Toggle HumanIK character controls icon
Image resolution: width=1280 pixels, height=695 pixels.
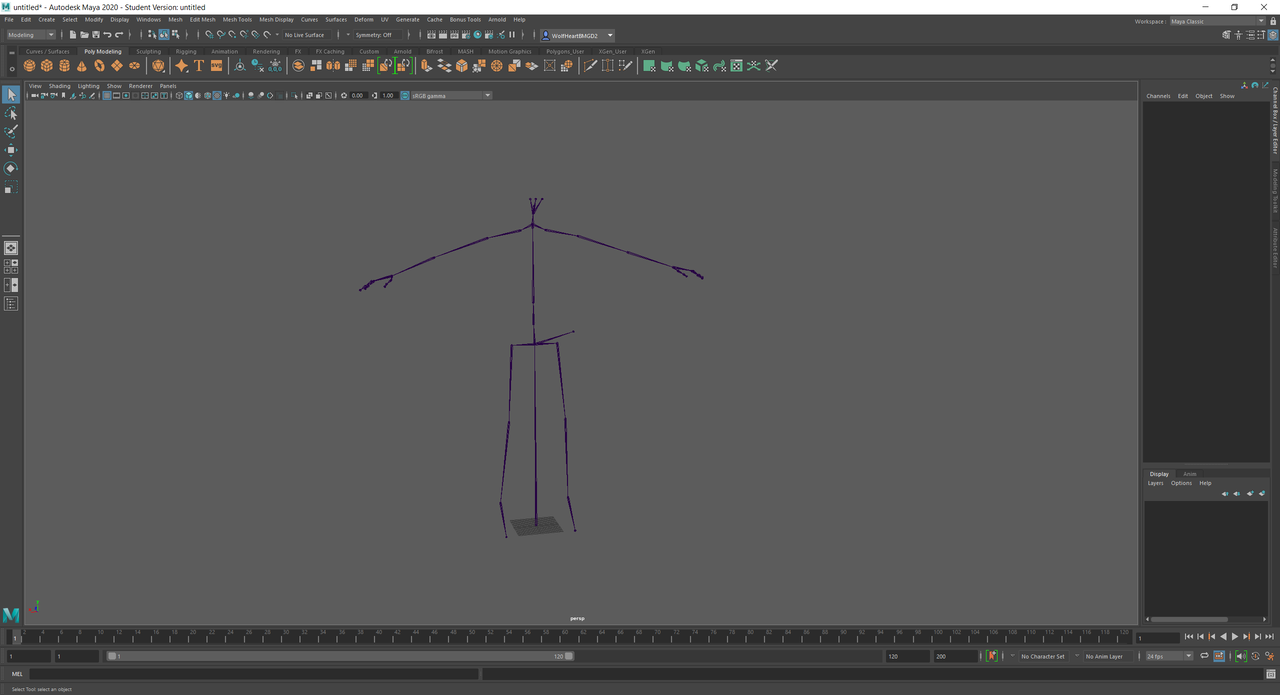point(1238,35)
